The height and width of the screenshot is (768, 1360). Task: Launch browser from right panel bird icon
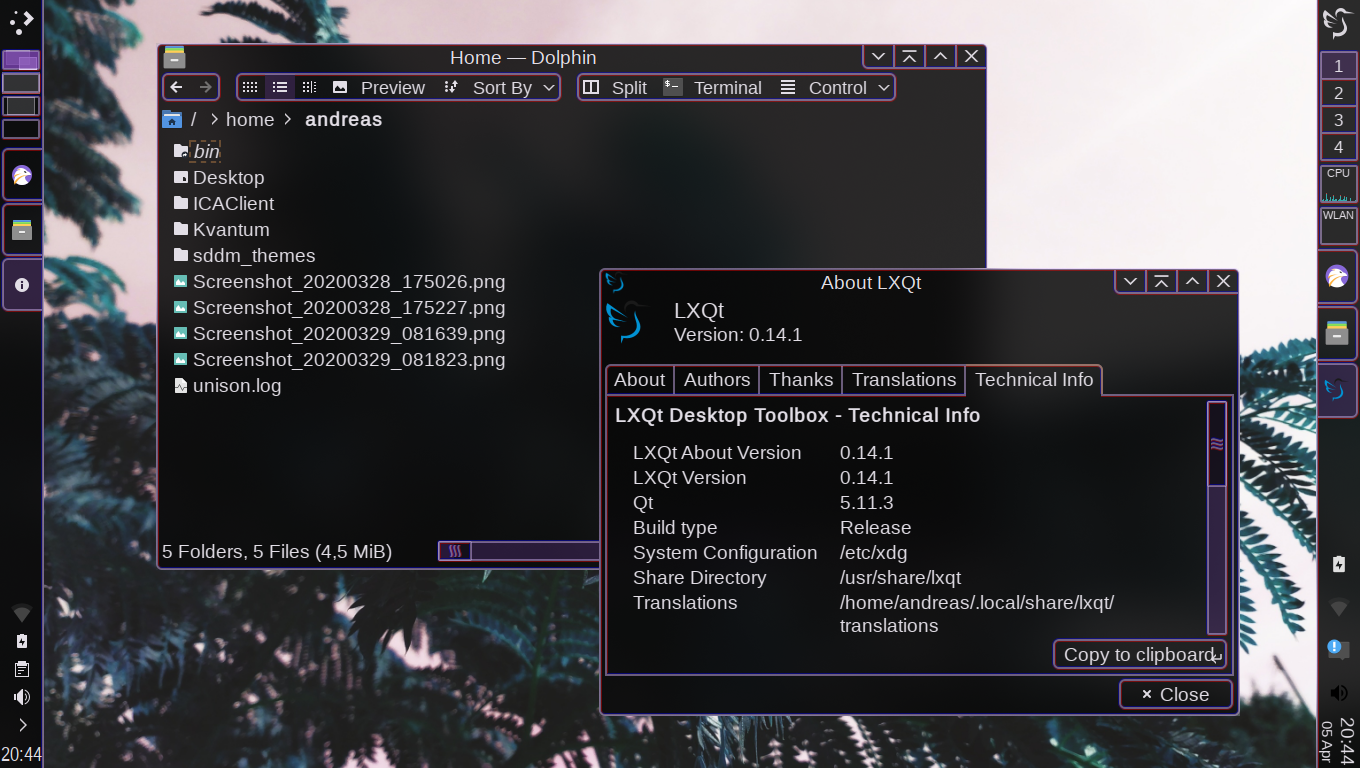(1337, 277)
